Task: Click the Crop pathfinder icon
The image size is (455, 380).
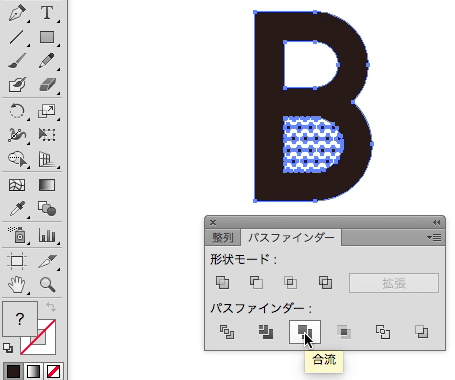Action: coord(344,332)
